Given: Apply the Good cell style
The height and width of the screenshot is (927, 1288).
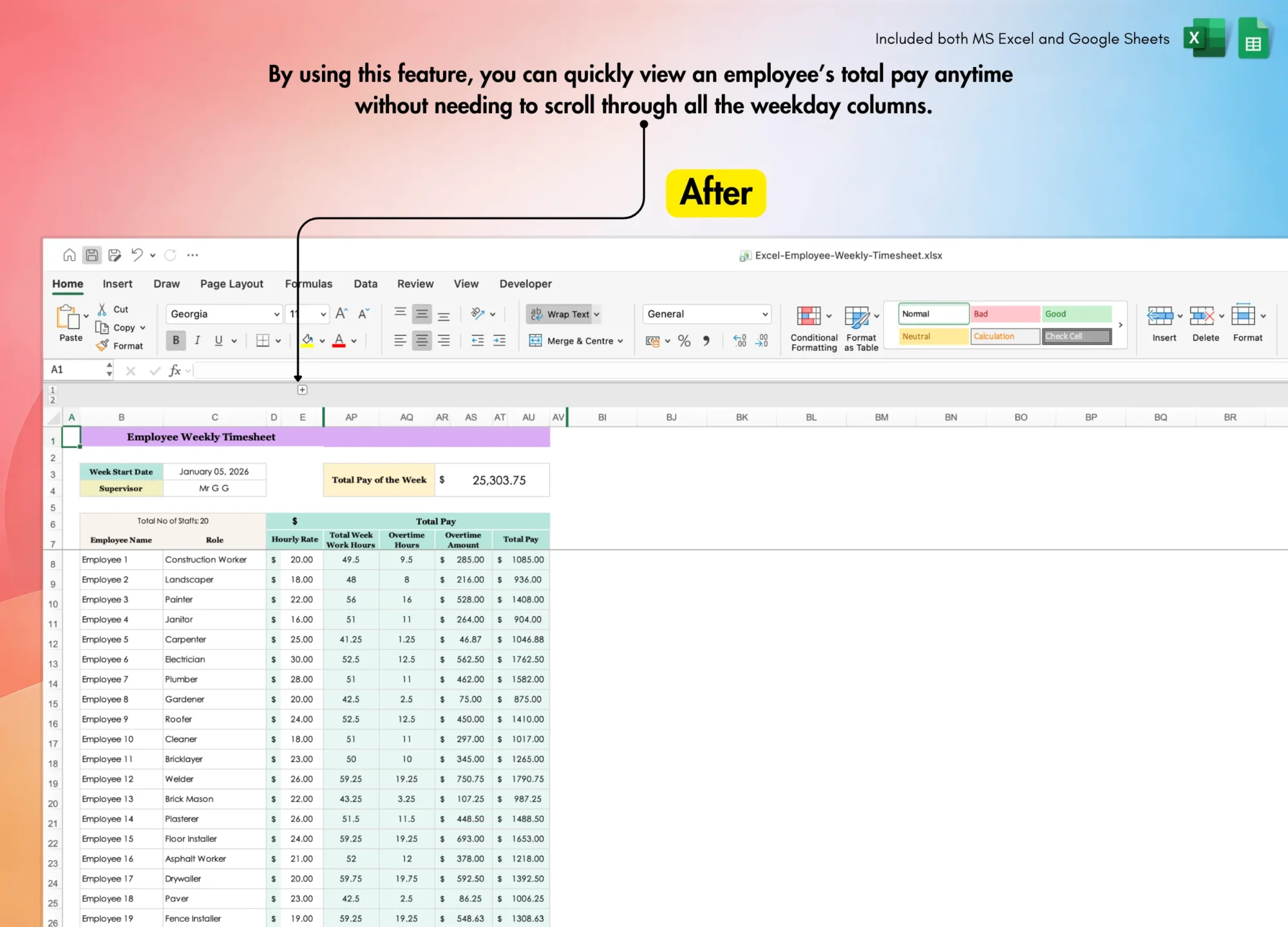Looking at the screenshot, I should pos(1077,314).
